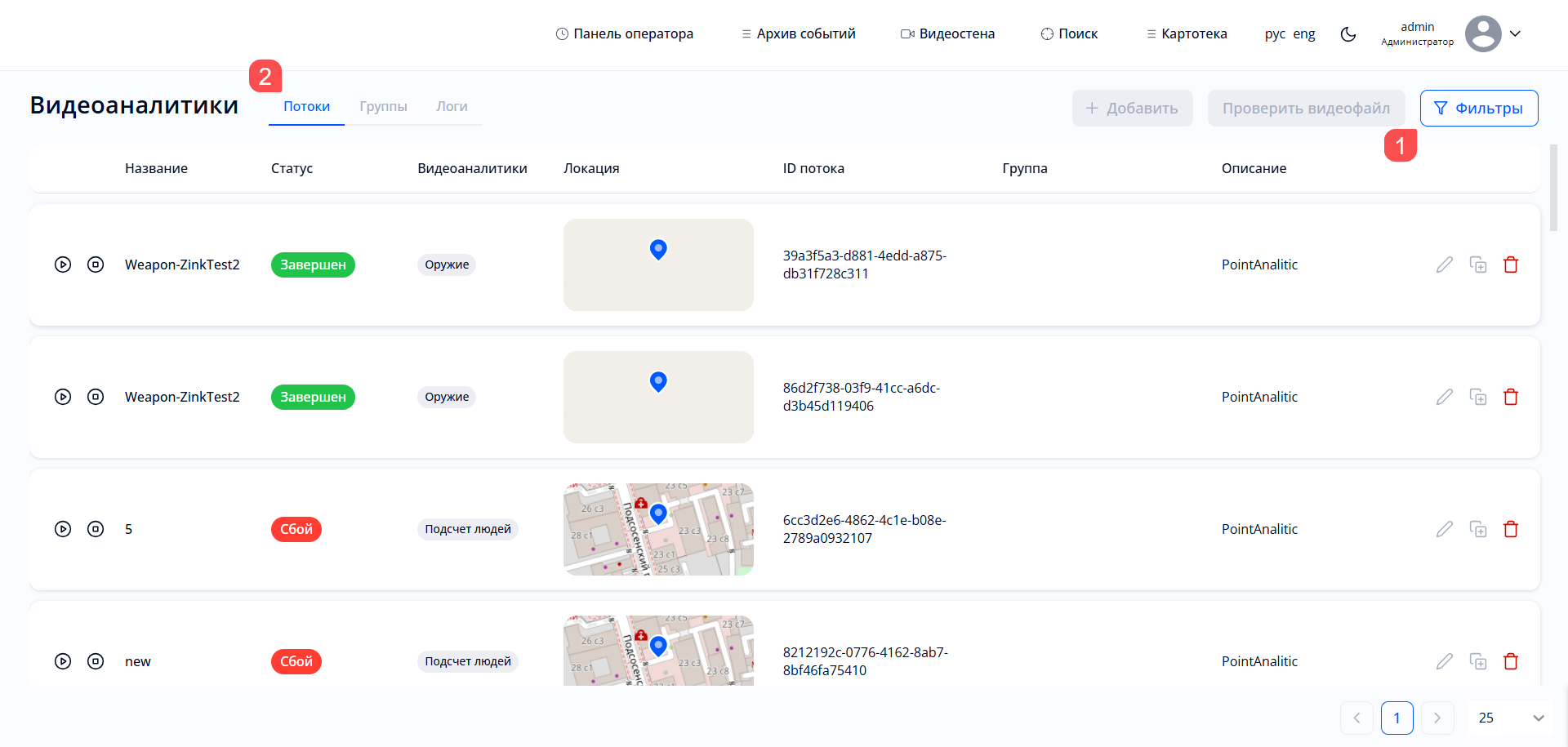
Task: Stop the stream with ID 86d2f738
Action: click(x=96, y=397)
